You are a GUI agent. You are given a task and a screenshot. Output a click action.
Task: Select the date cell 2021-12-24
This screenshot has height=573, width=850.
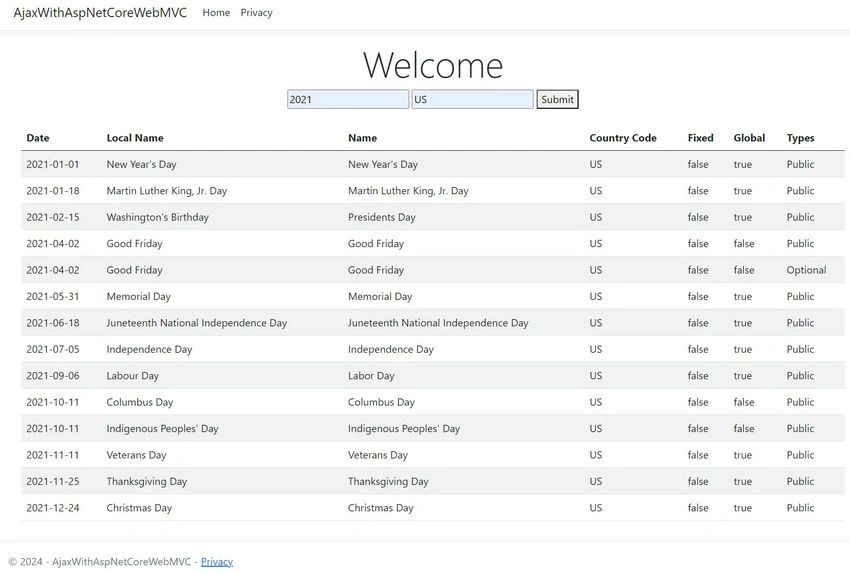coord(53,508)
